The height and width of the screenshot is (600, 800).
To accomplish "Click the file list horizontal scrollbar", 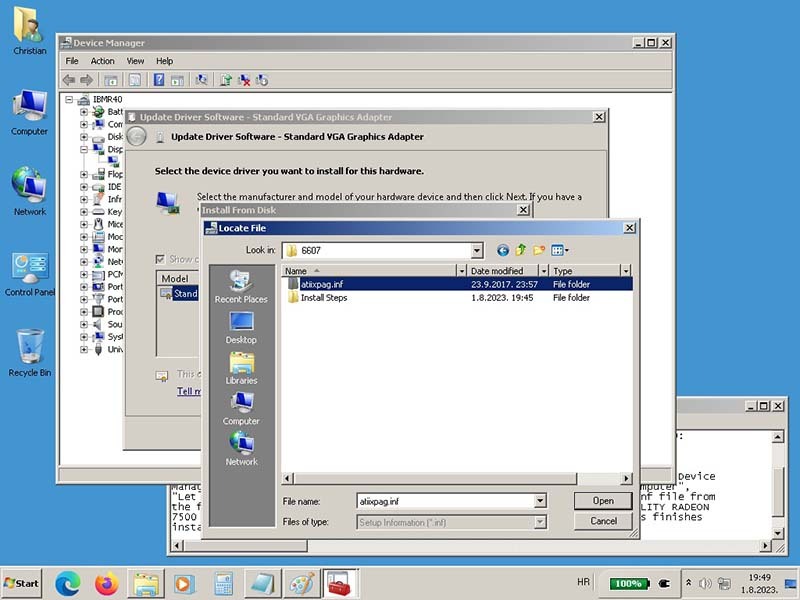I will point(450,479).
